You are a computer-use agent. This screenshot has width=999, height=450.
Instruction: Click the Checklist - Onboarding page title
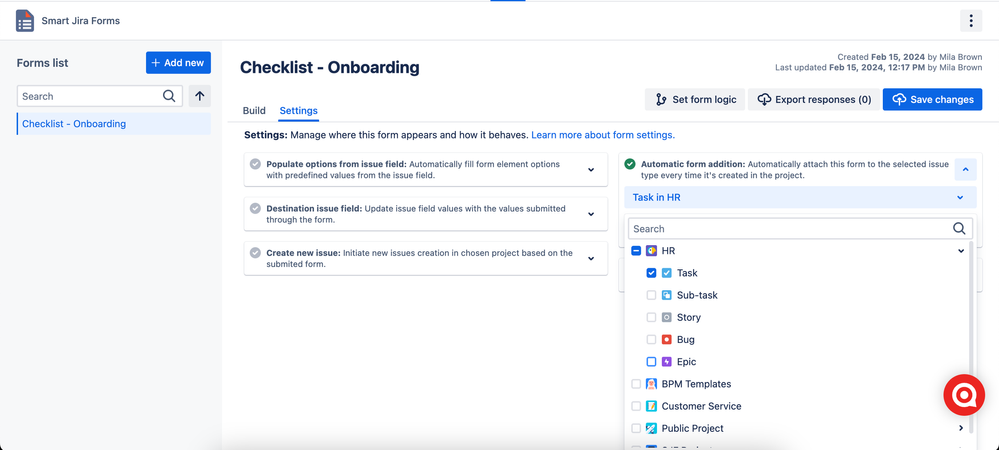click(x=330, y=67)
